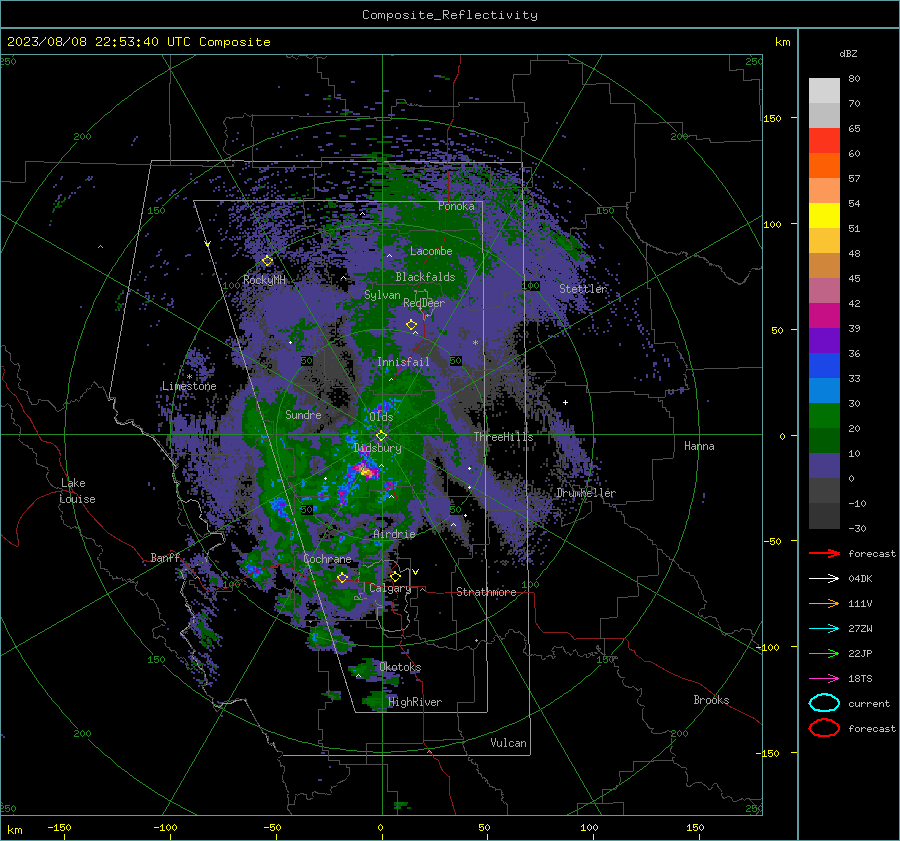900x841 pixels.
Task: Click the yellow diamond marker below RedDeer
Action: click(411, 324)
